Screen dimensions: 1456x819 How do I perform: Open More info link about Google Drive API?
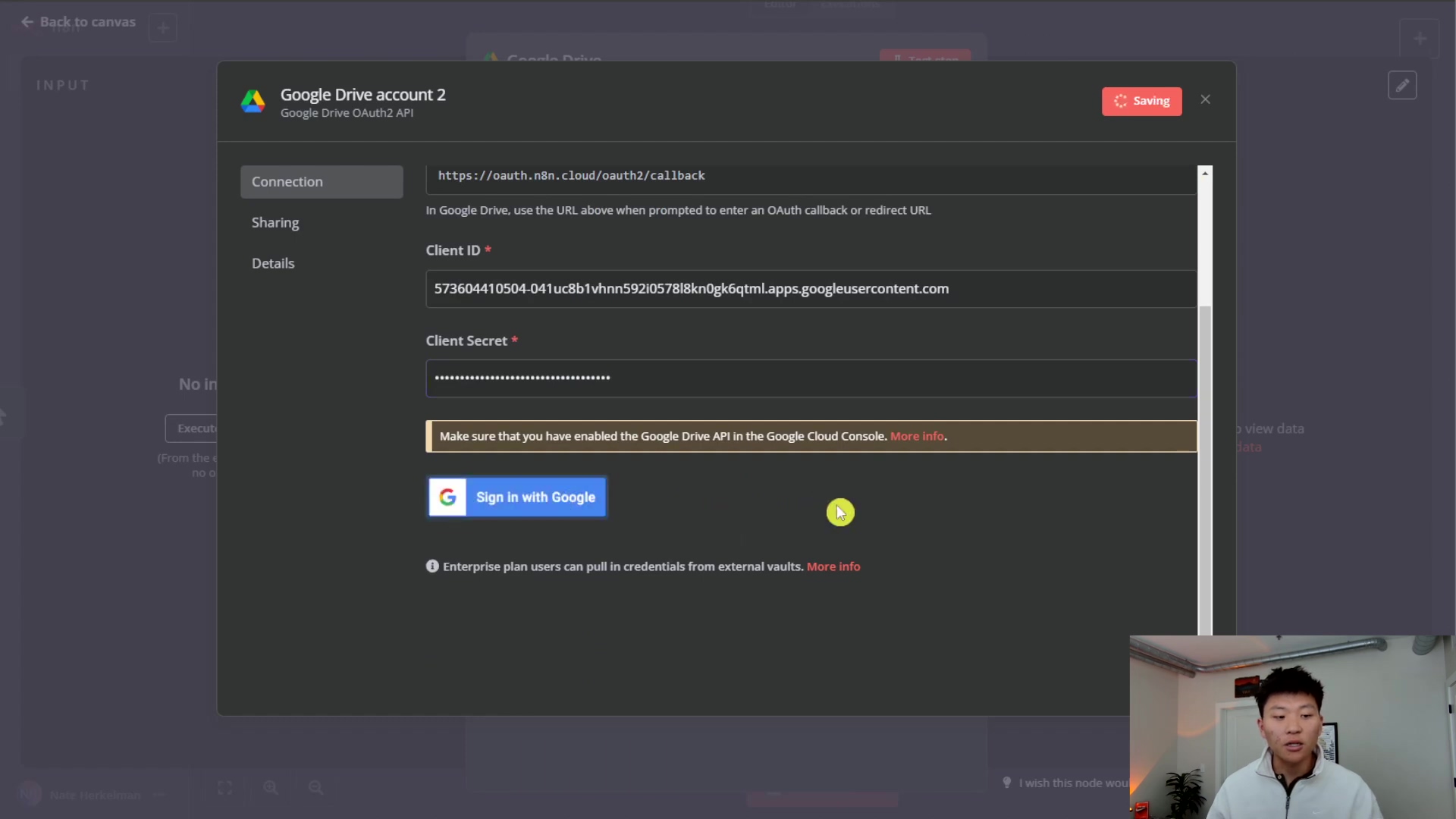[x=917, y=436]
